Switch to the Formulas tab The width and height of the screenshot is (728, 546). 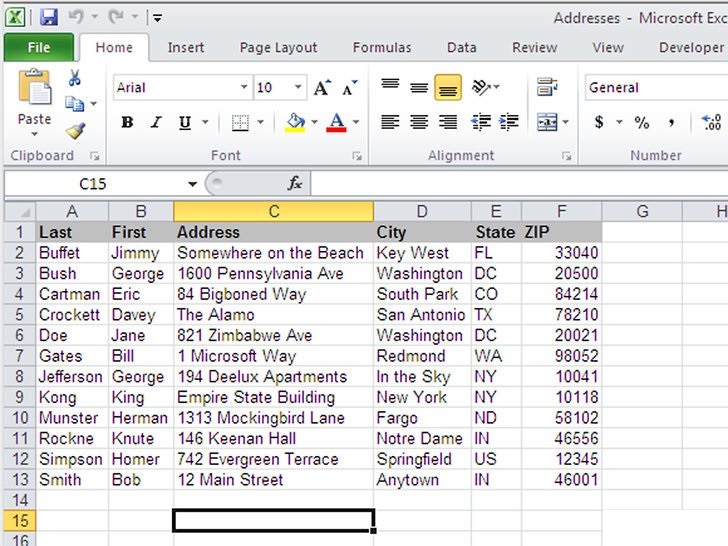coord(382,47)
